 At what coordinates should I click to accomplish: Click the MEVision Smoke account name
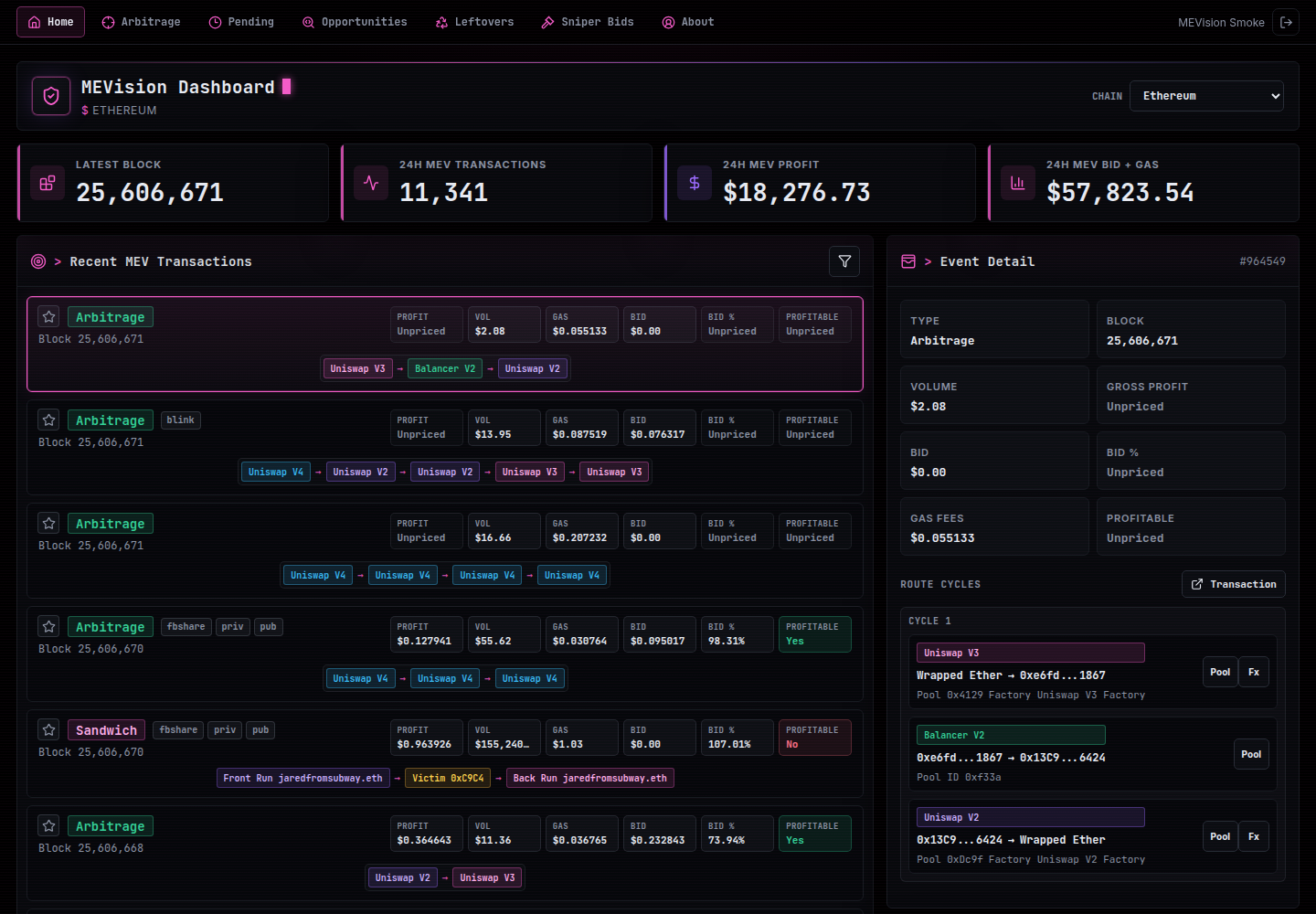point(1221,22)
